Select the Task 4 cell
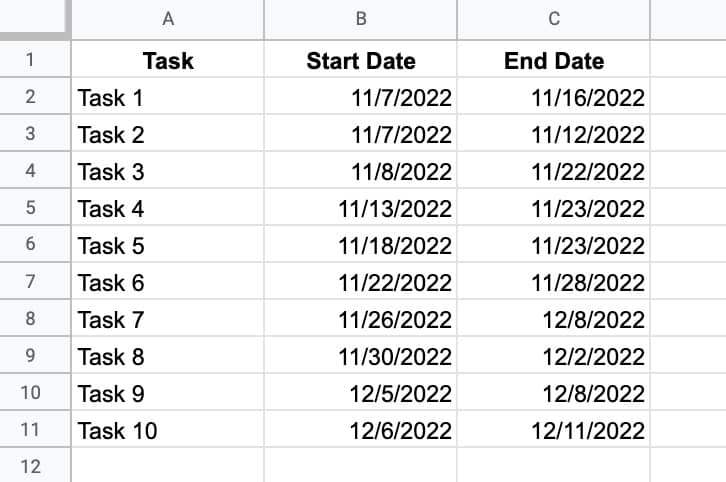The height and width of the screenshot is (482, 726). [167, 209]
